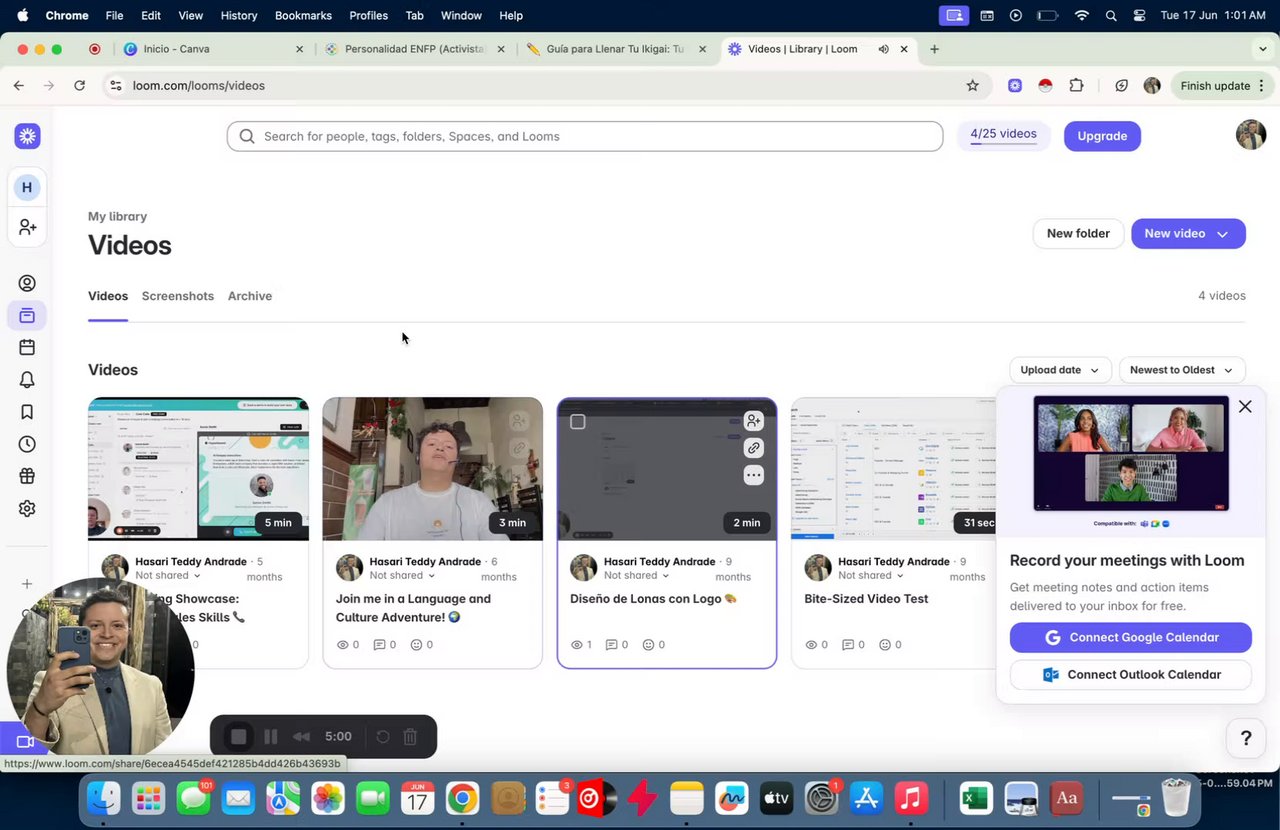Open the Meetings calendar icon in sidebar

[27, 348]
